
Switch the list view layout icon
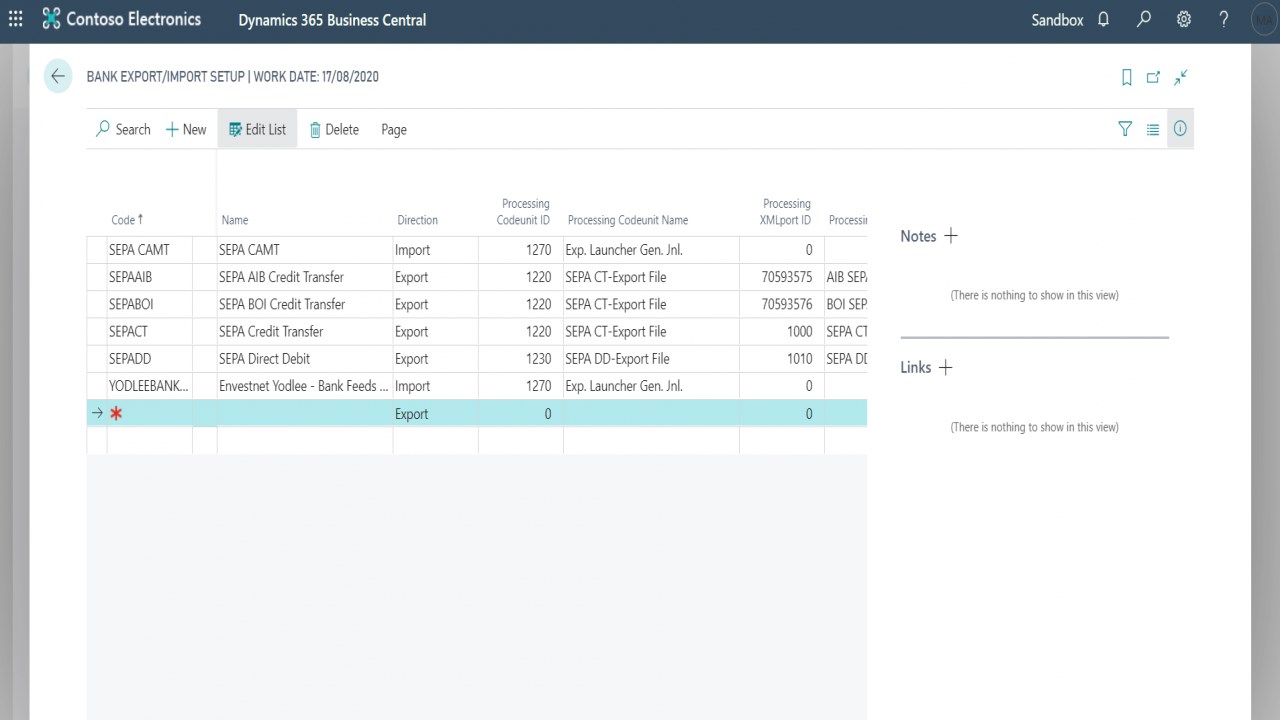(x=1153, y=129)
